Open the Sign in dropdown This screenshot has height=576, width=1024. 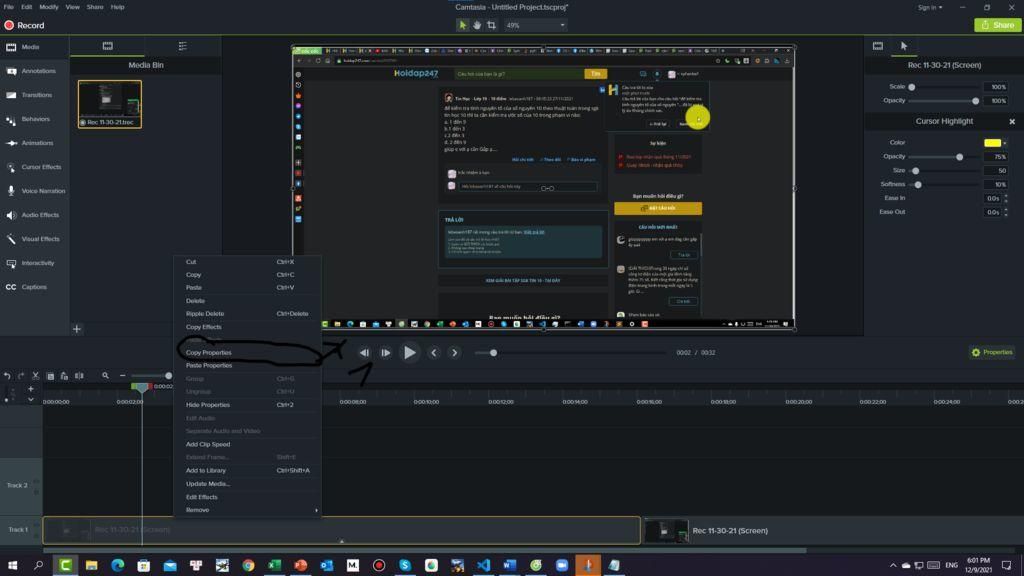pyautogui.click(x=930, y=7)
